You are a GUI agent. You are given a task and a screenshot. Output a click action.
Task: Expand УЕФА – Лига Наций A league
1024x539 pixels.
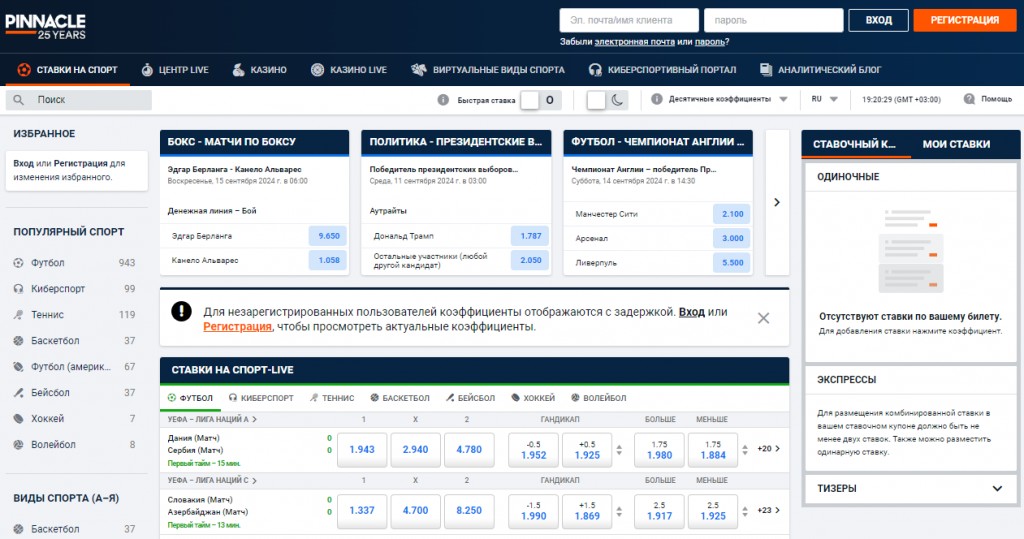pos(212,419)
